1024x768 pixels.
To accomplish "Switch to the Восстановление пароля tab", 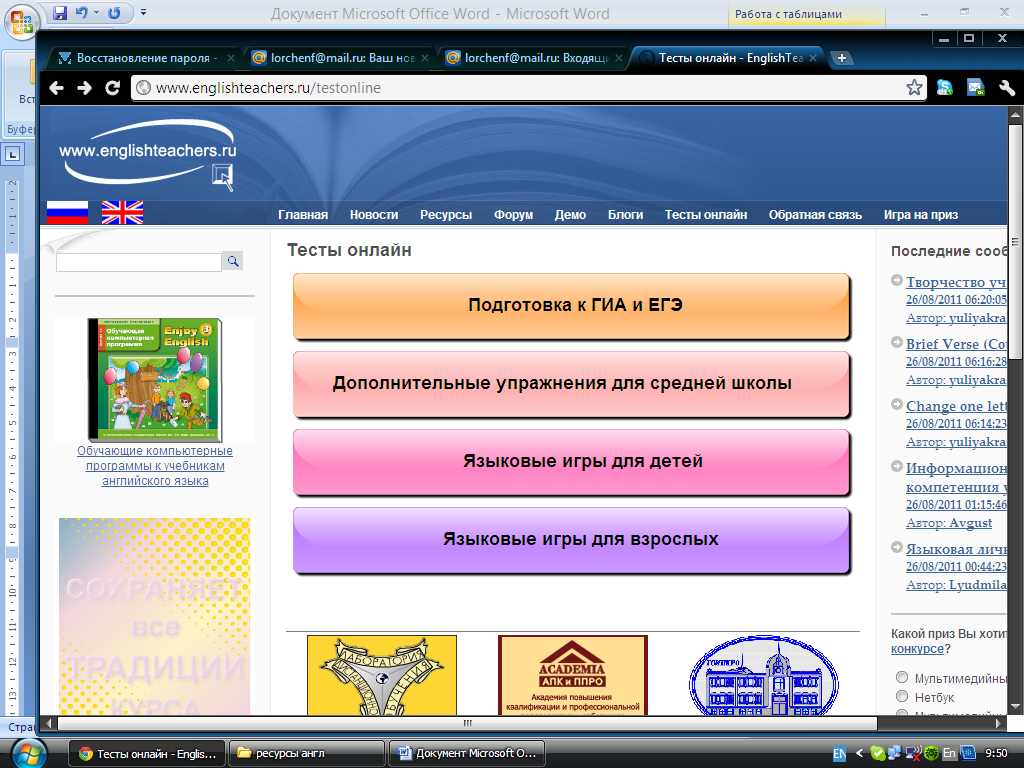I will (x=143, y=58).
